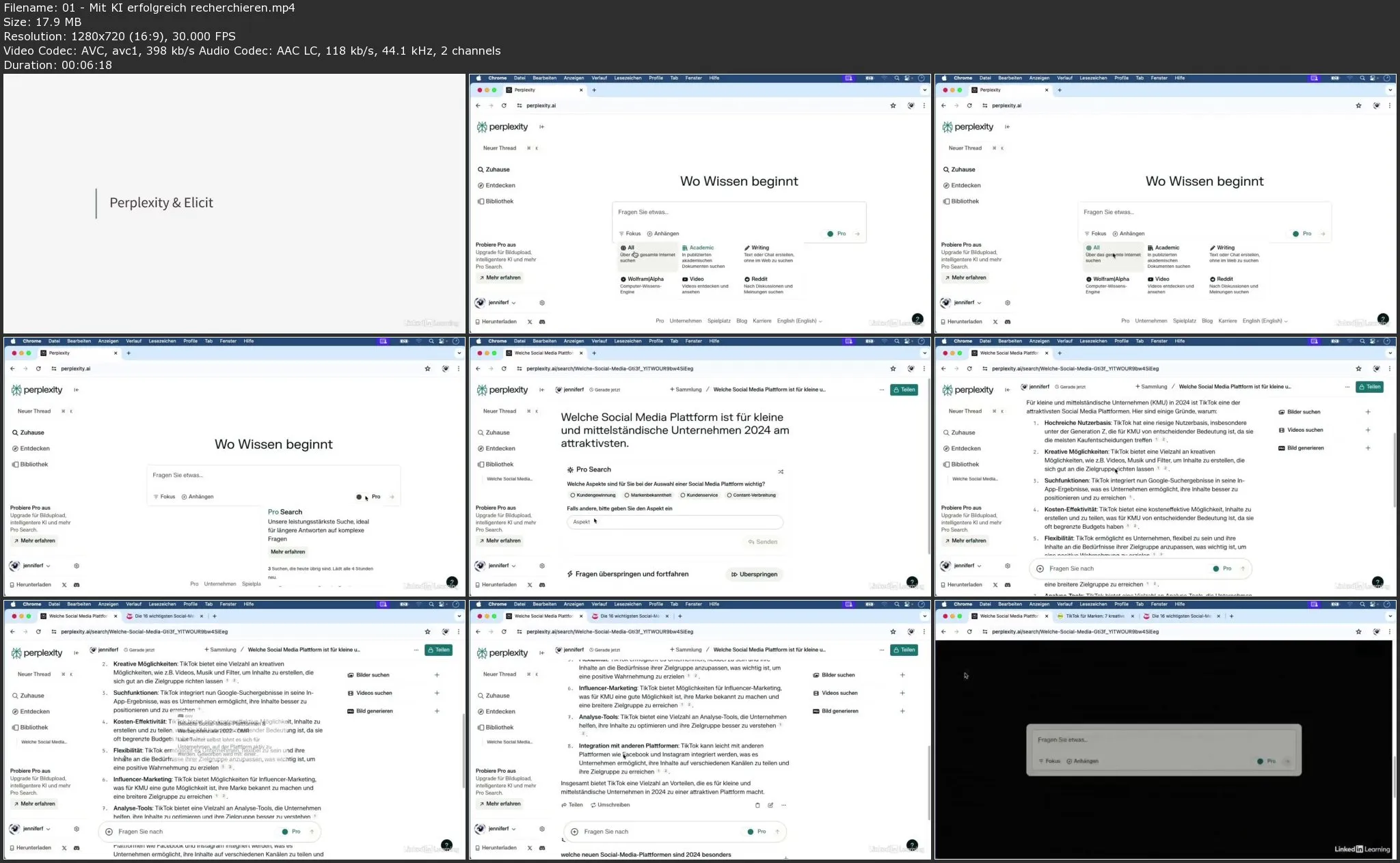Click the Aspekt text input field
The image size is (1400, 863).
pos(675,522)
